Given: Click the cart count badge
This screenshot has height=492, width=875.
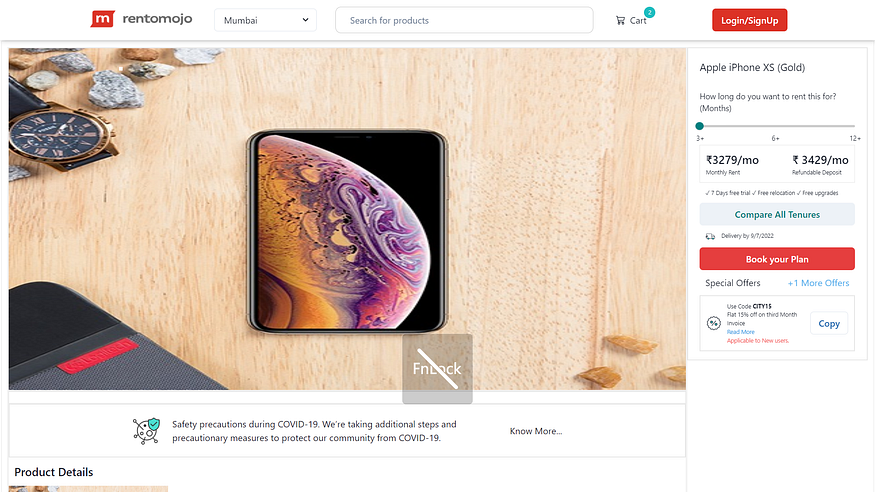Looking at the screenshot, I should point(649,12).
